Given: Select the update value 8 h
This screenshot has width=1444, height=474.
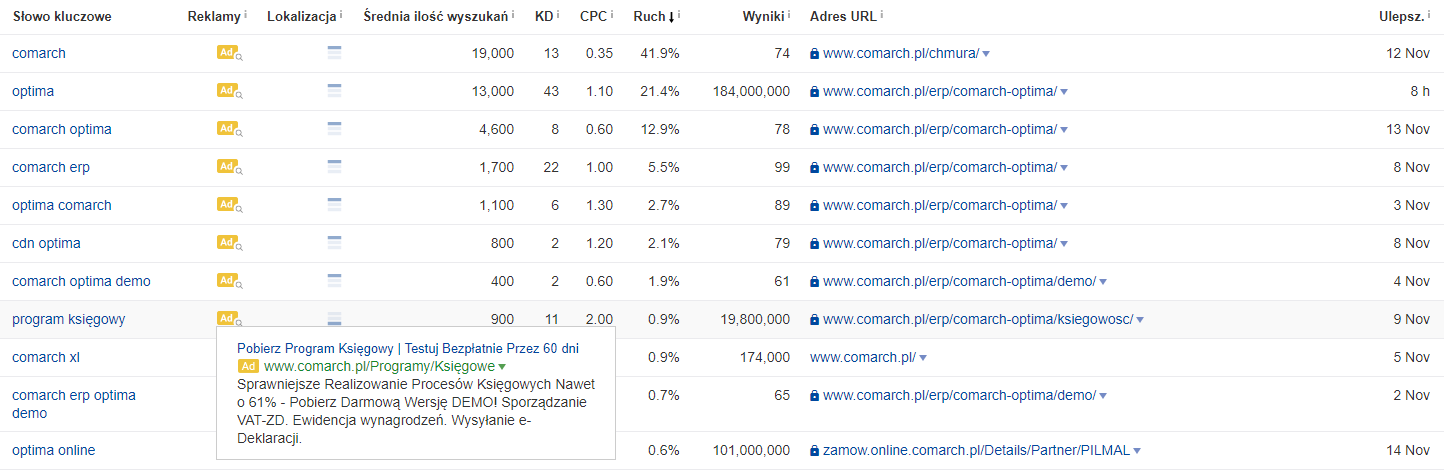Looking at the screenshot, I should [x=1420, y=91].
